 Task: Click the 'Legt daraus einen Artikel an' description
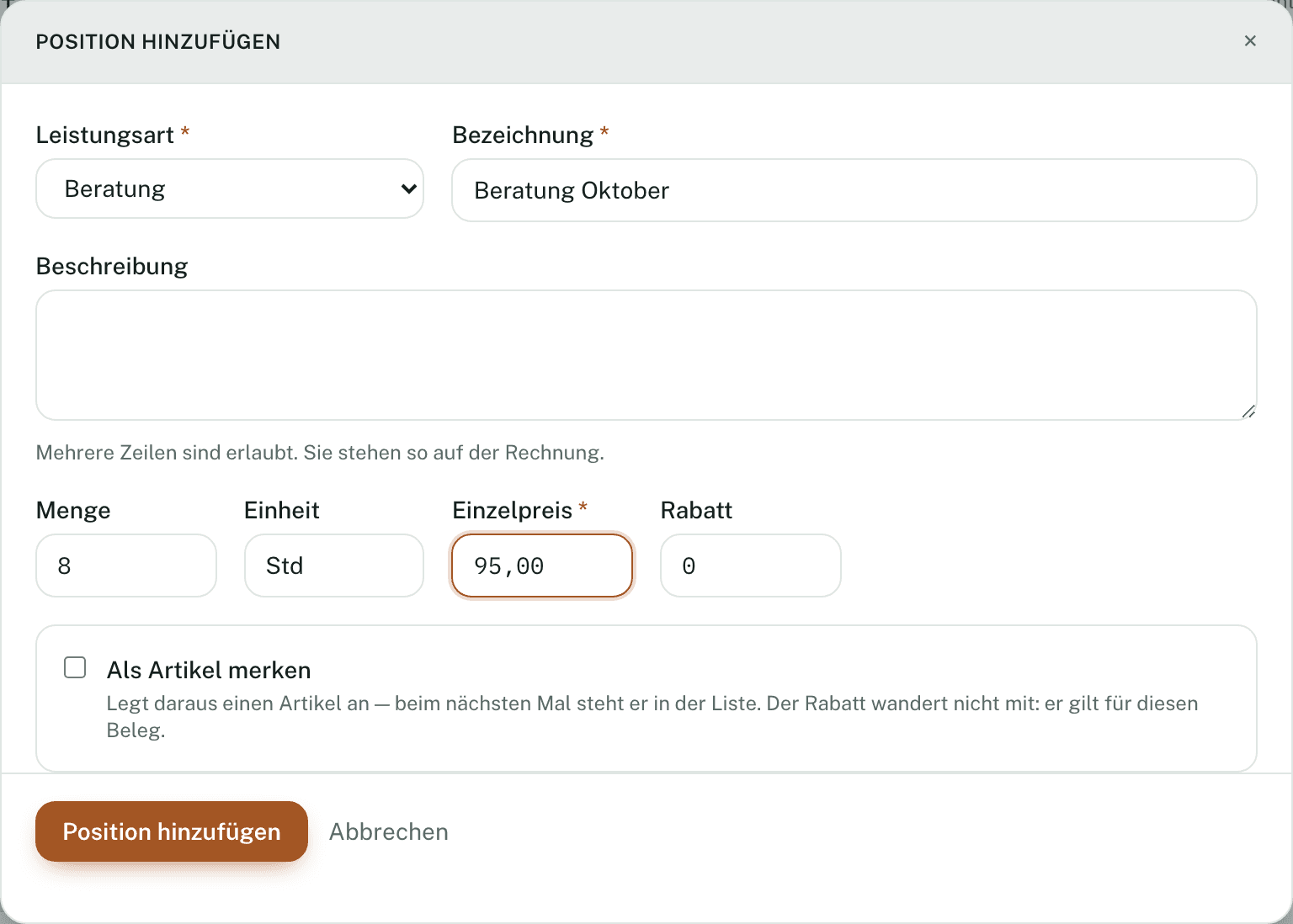[652, 716]
